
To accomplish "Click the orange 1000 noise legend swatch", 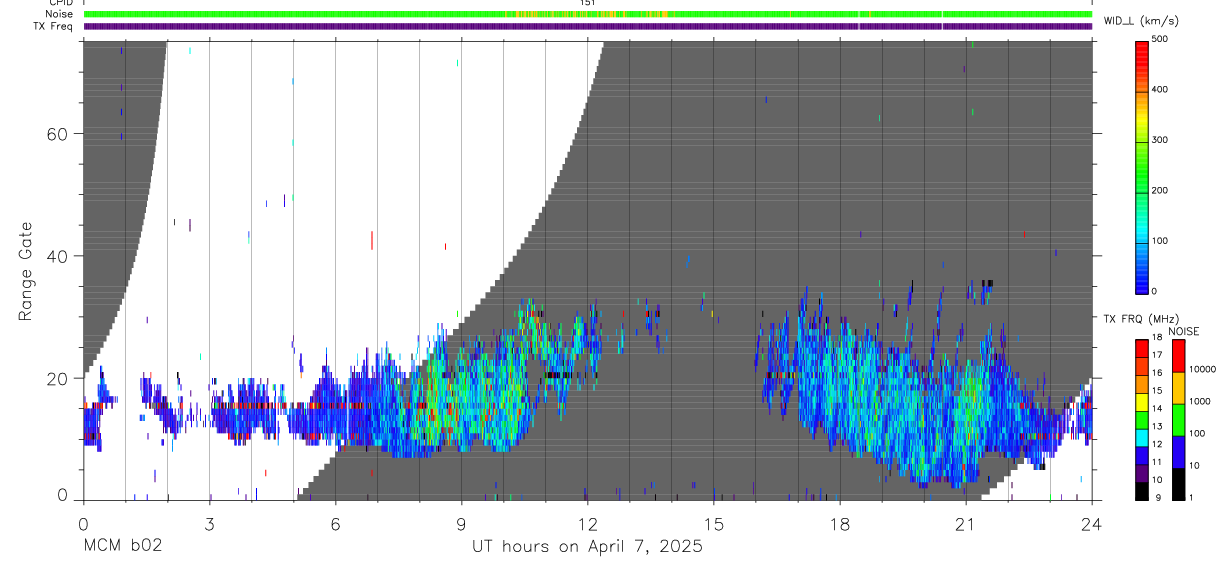I will (x=1178, y=387).
